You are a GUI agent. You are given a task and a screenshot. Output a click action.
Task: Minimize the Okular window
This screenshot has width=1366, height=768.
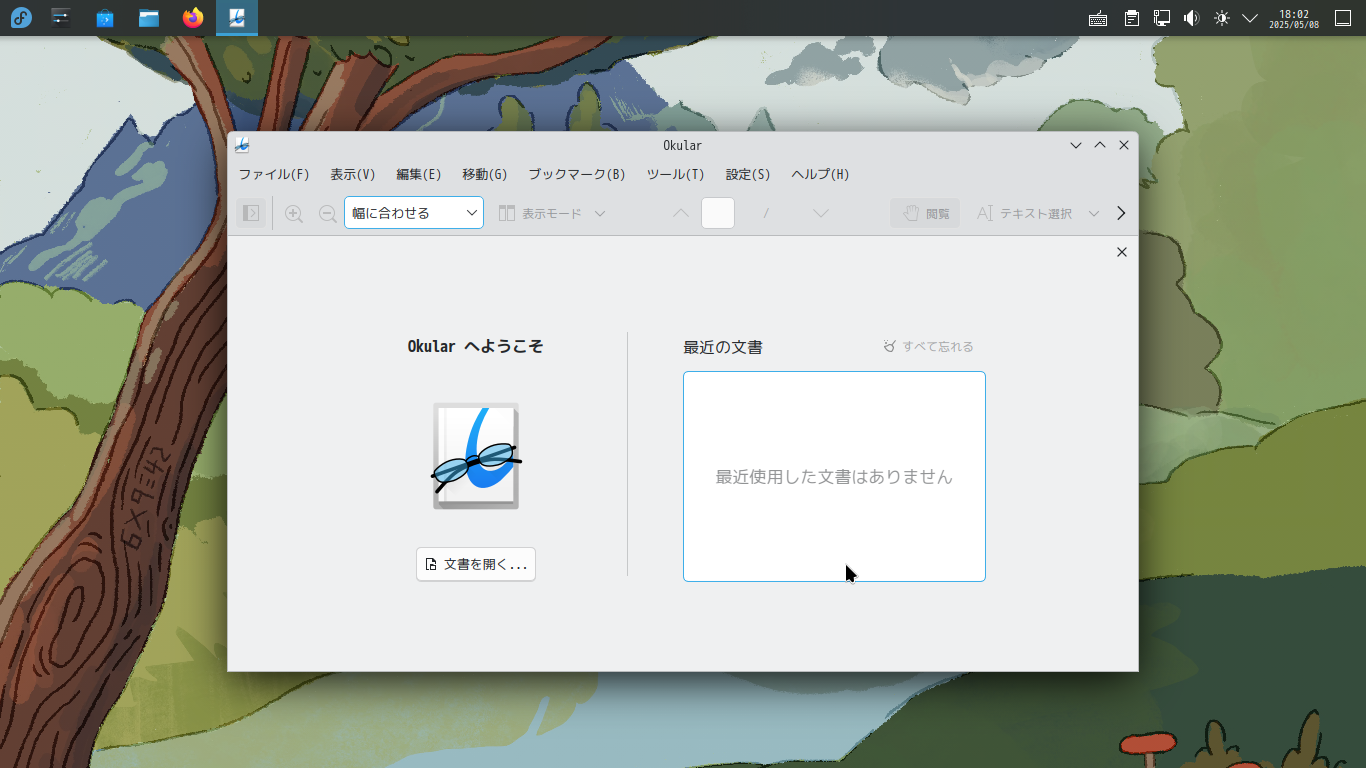coord(1076,145)
